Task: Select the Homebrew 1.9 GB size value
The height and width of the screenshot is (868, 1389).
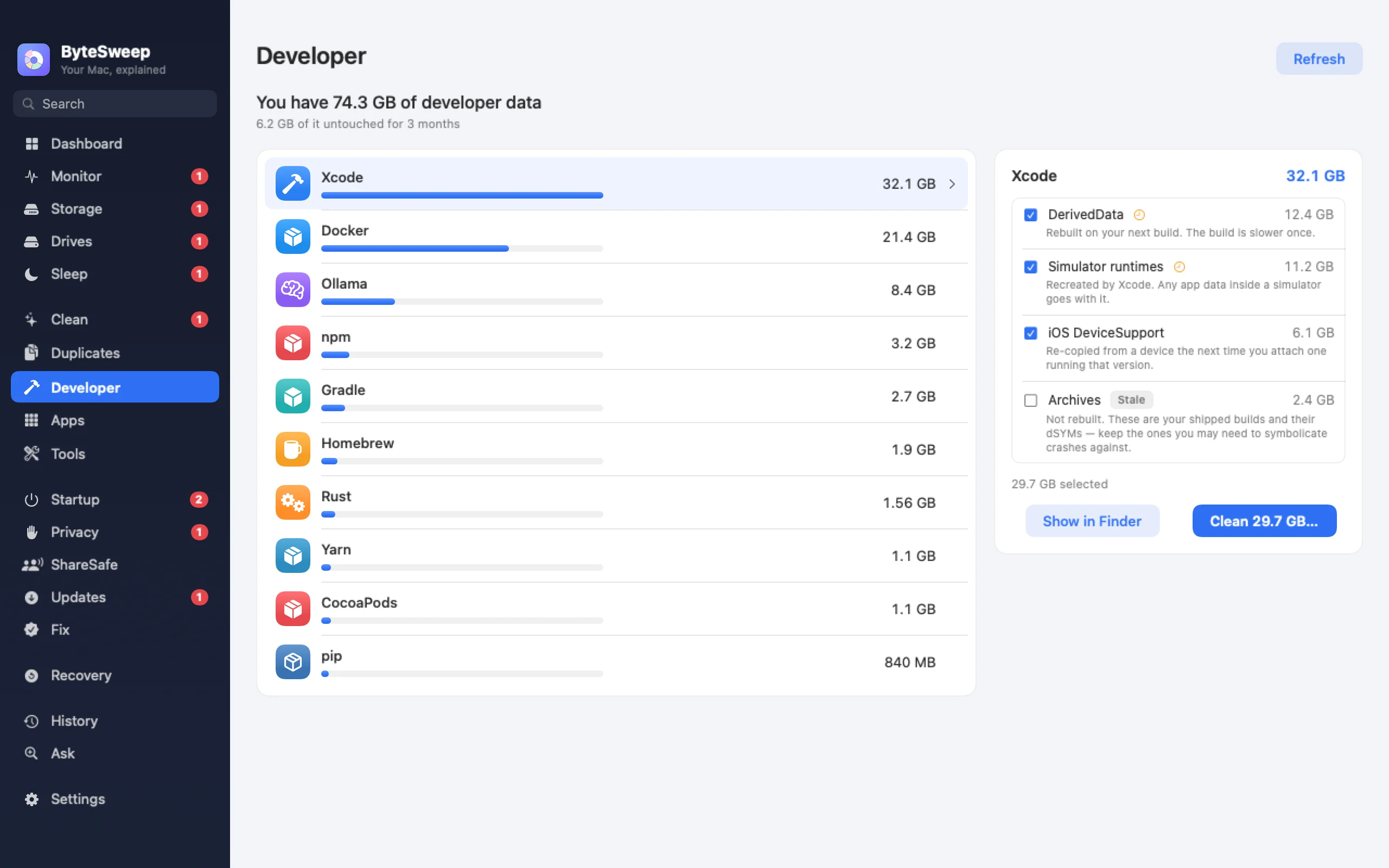Action: pyautogui.click(x=913, y=450)
